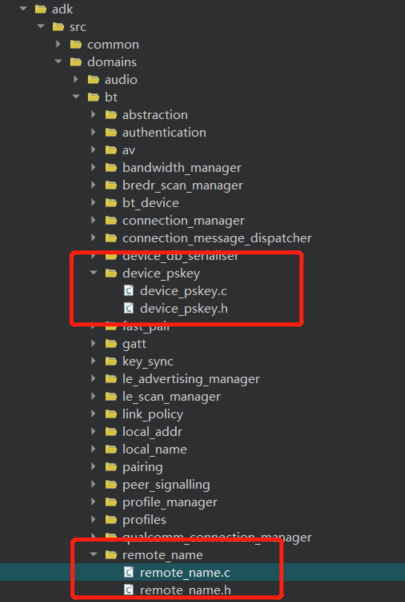Open the remote_name.h file
The image size is (405, 602).
tap(185, 590)
